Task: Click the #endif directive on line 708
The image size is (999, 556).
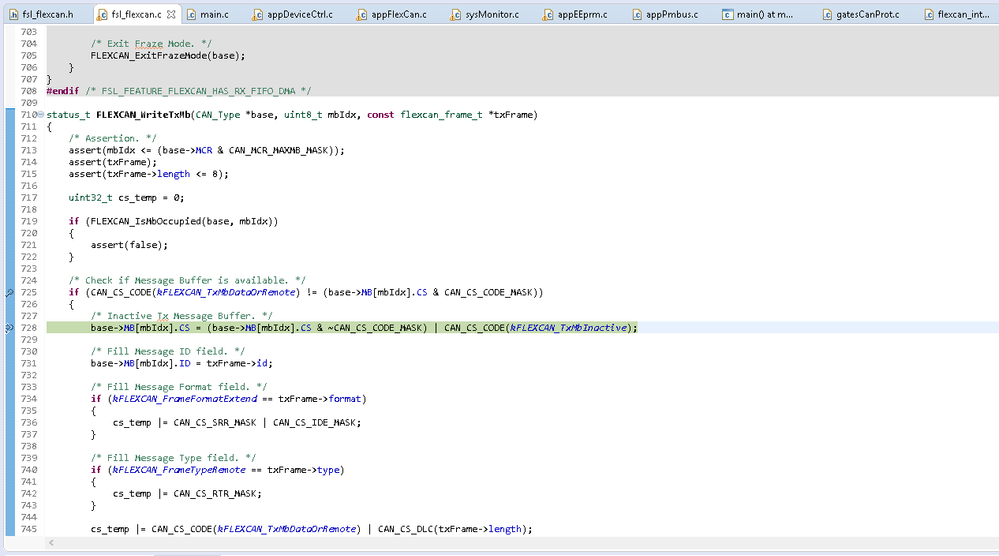Action: [x=62, y=91]
